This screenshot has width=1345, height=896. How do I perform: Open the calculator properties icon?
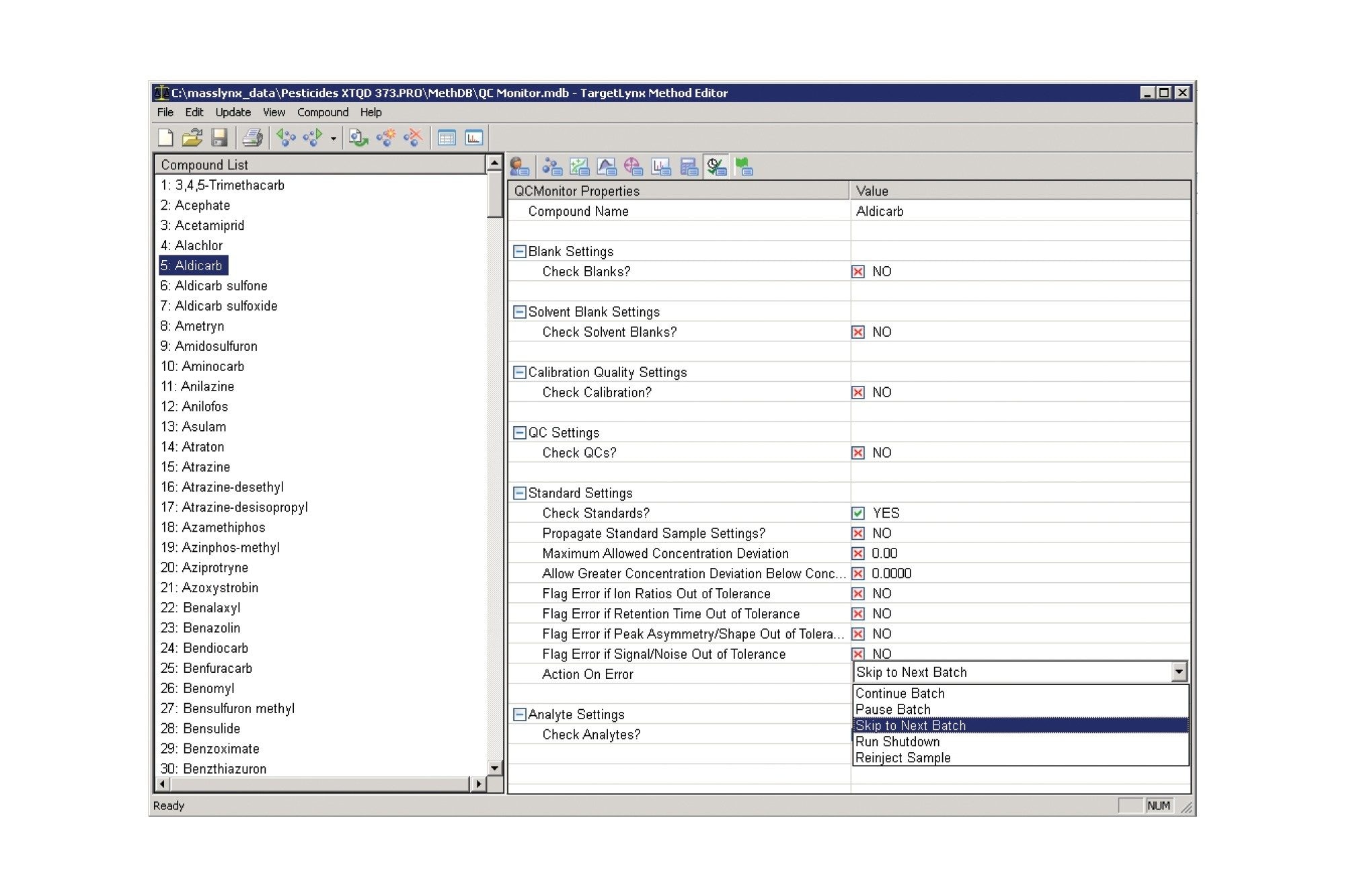click(689, 166)
